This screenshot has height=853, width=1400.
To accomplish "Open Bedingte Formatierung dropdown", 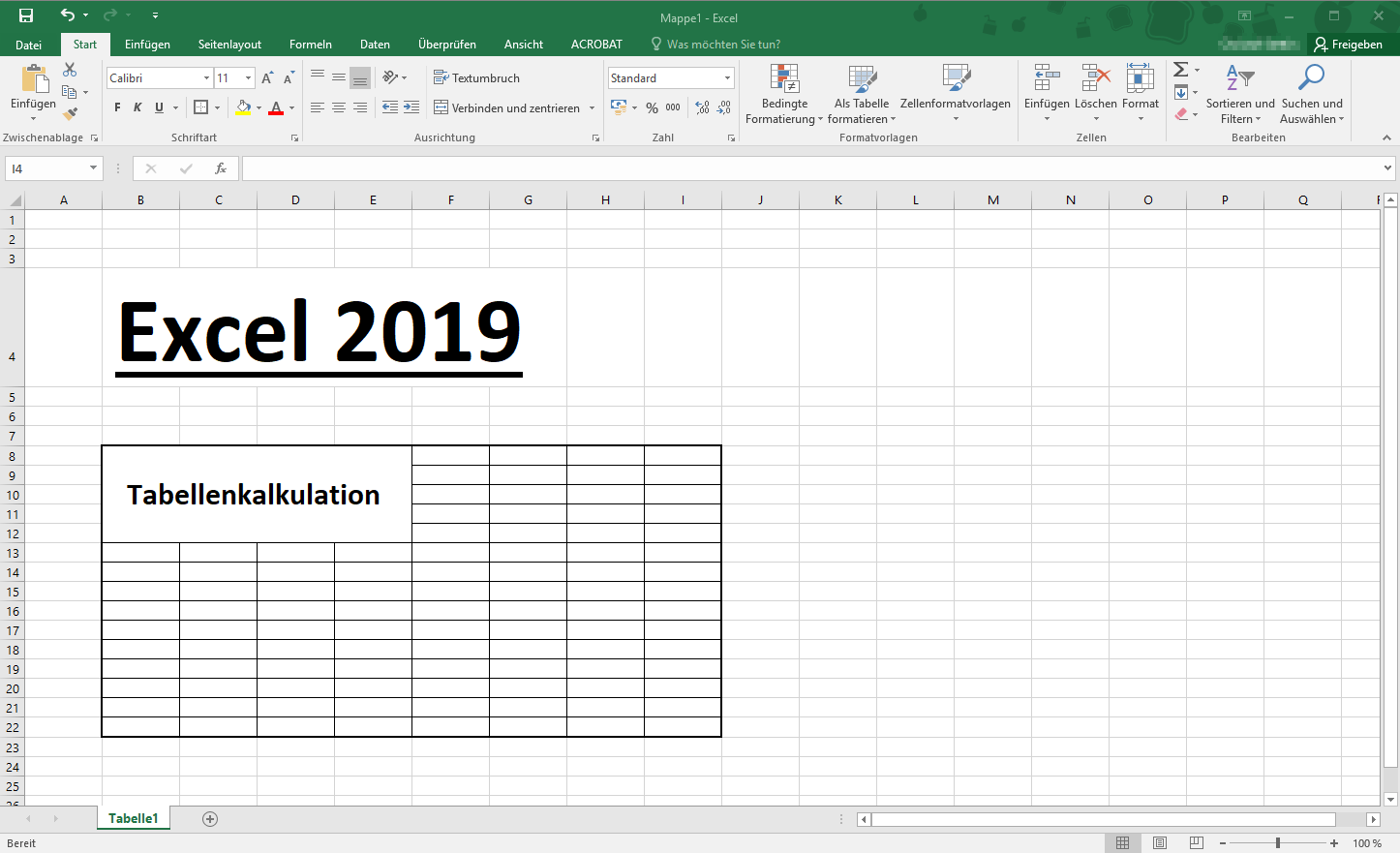I will coord(784,94).
